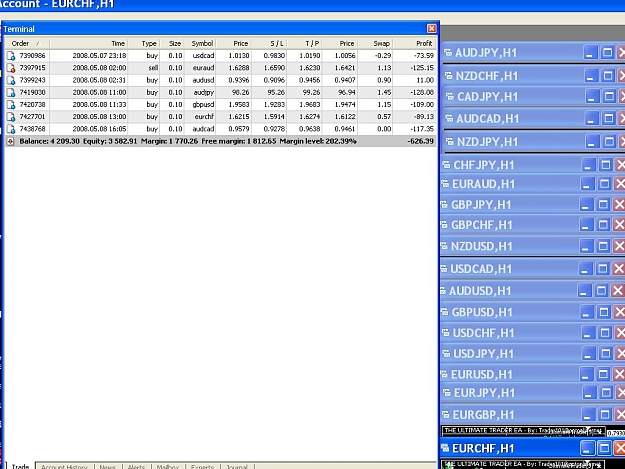The height and width of the screenshot is (469, 625).
Task: Sort orders by the Order column header
Action: (27, 43)
